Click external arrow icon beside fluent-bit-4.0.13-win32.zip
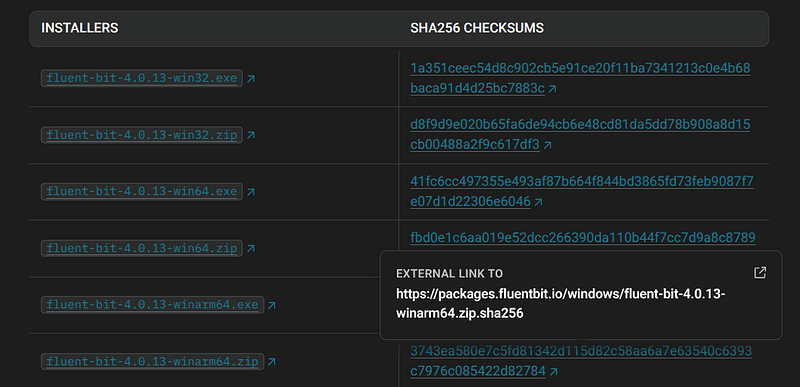800x387 pixels. tap(251, 136)
